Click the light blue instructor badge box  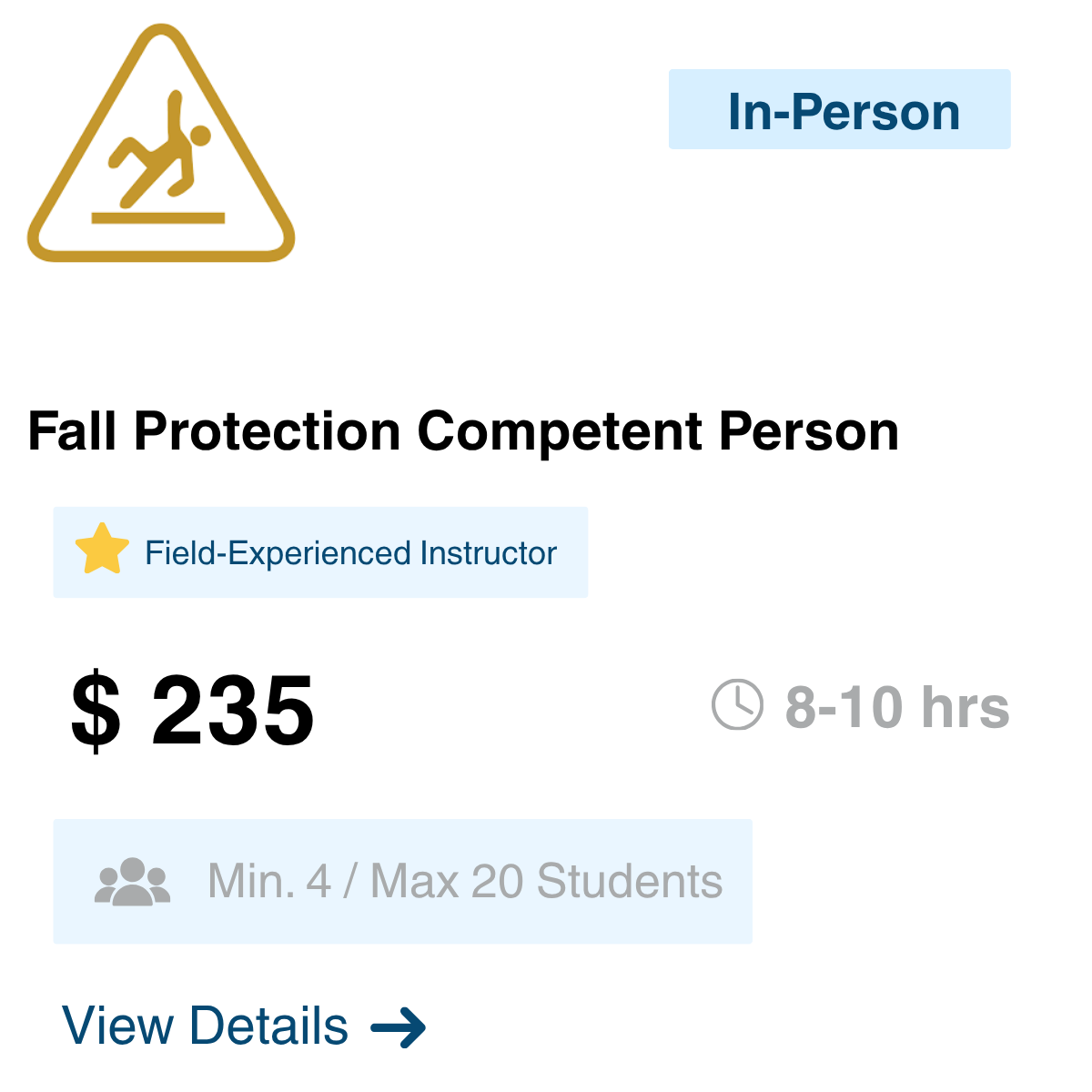pos(320,552)
